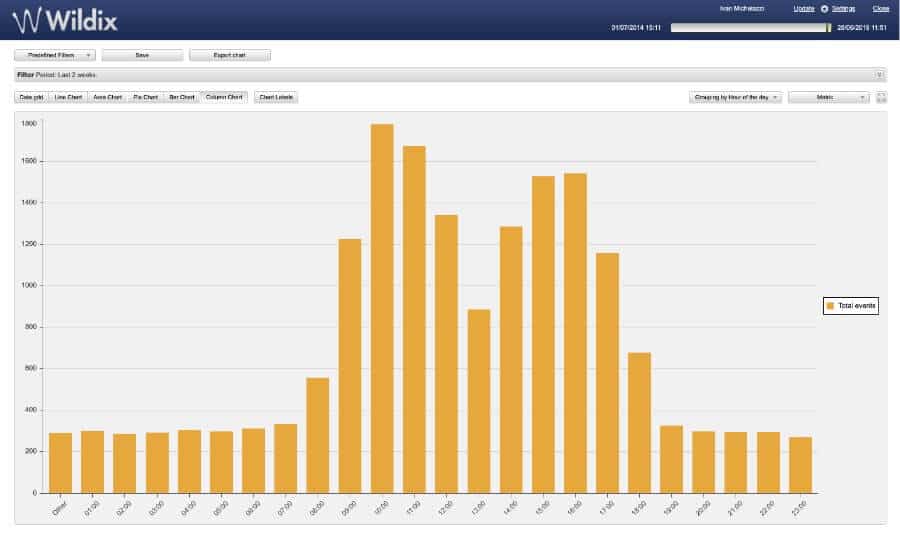The image size is (900, 533).
Task: Click the fullscreen expand chart icon
Action: [x=881, y=97]
